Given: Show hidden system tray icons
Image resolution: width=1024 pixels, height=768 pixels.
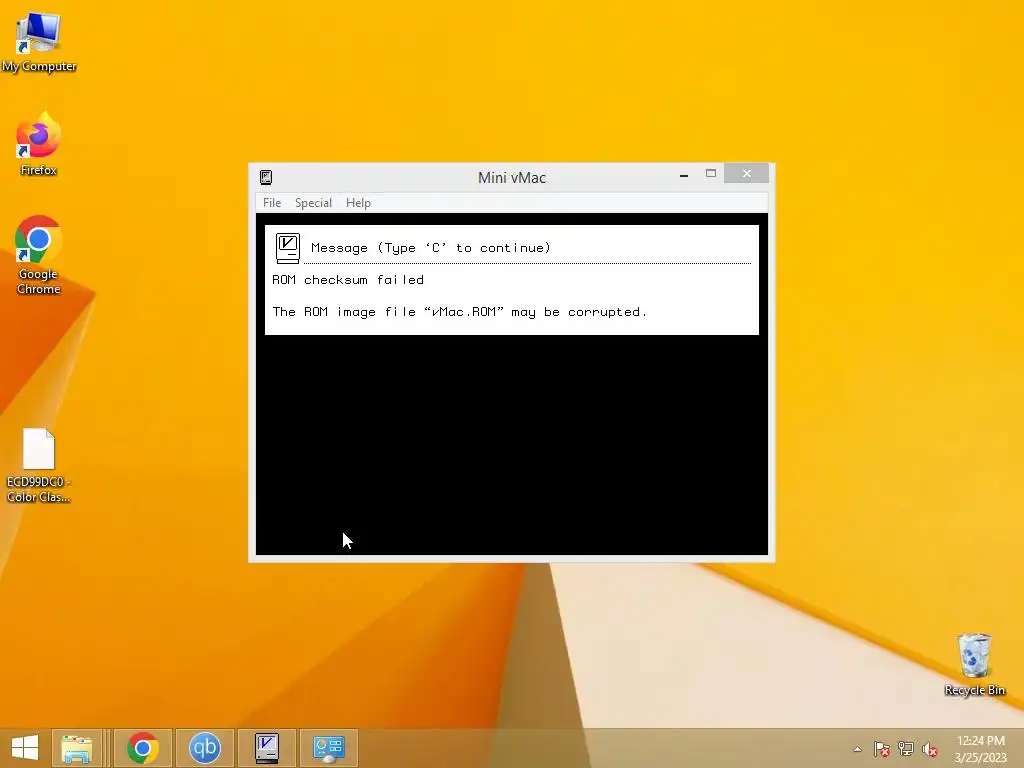Looking at the screenshot, I should (x=857, y=749).
